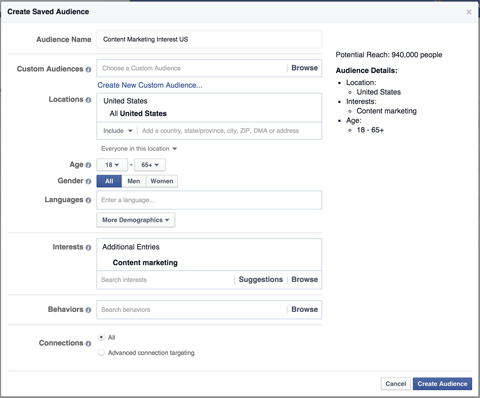Click the info icon beside Age

coord(88,165)
